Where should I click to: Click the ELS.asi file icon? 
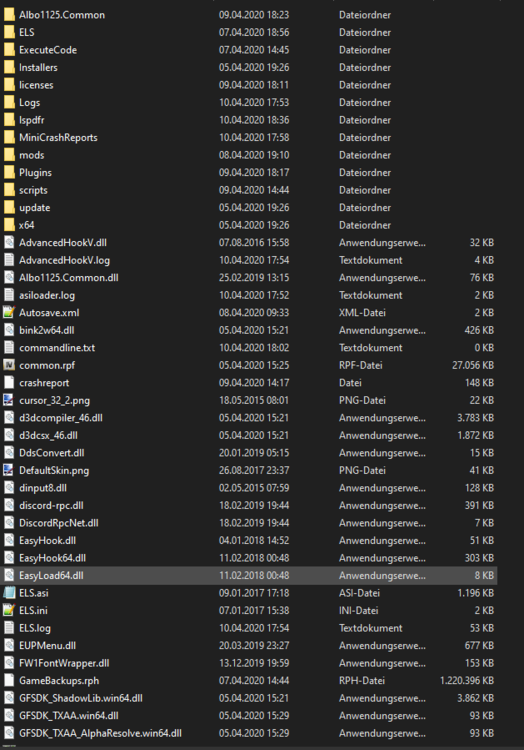pos(9,593)
